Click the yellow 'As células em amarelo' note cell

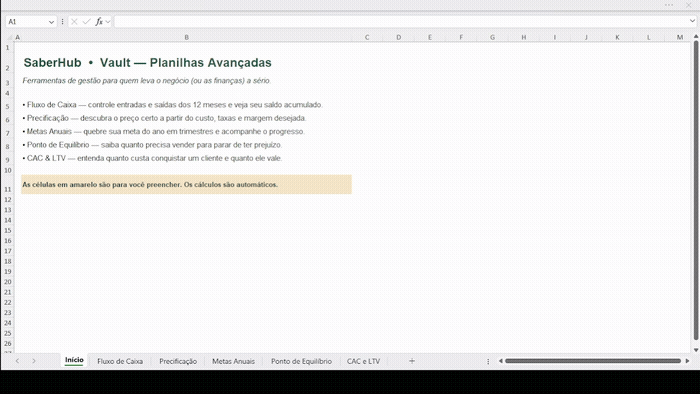click(186, 185)
